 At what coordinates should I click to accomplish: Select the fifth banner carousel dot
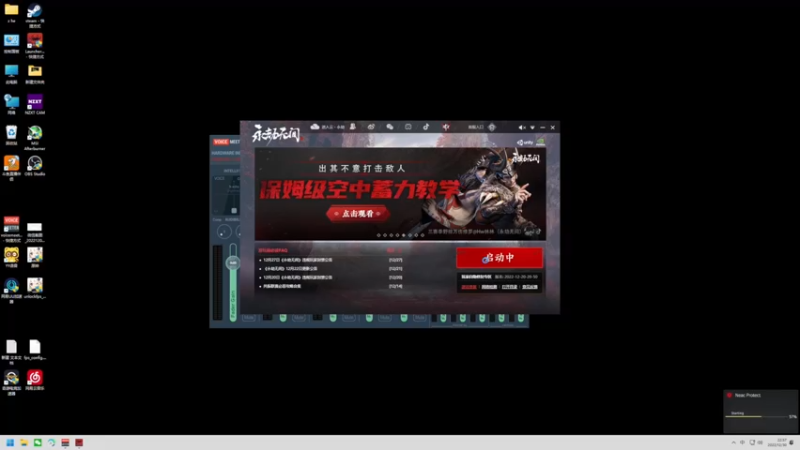(404, 235)
